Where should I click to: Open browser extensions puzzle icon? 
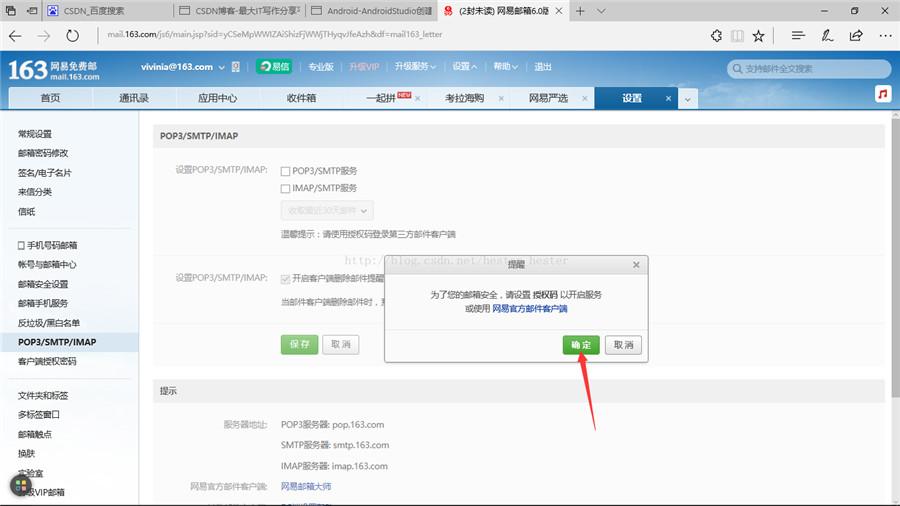716,36
